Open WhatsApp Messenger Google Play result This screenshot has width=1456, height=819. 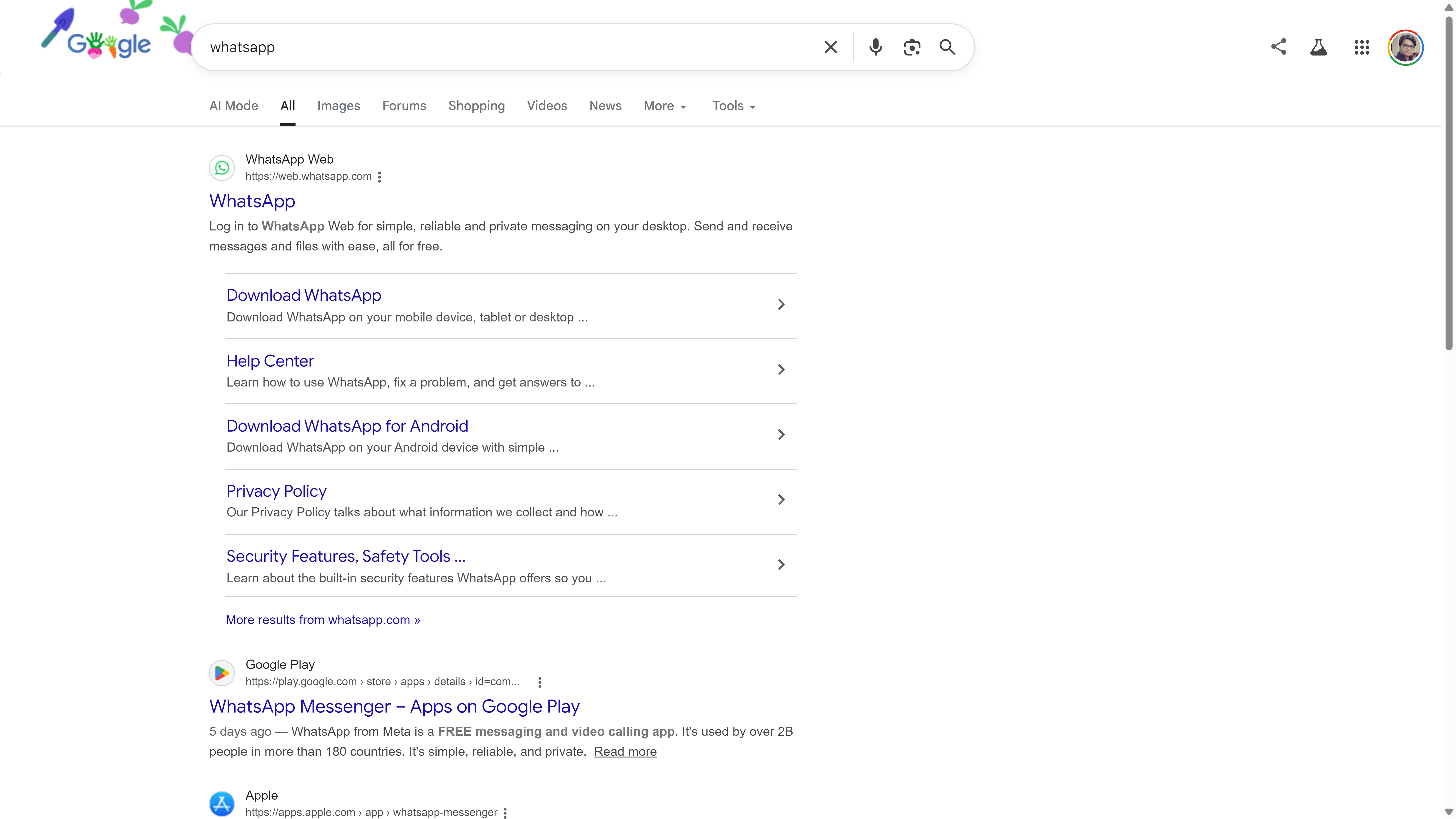pos(394,707)
